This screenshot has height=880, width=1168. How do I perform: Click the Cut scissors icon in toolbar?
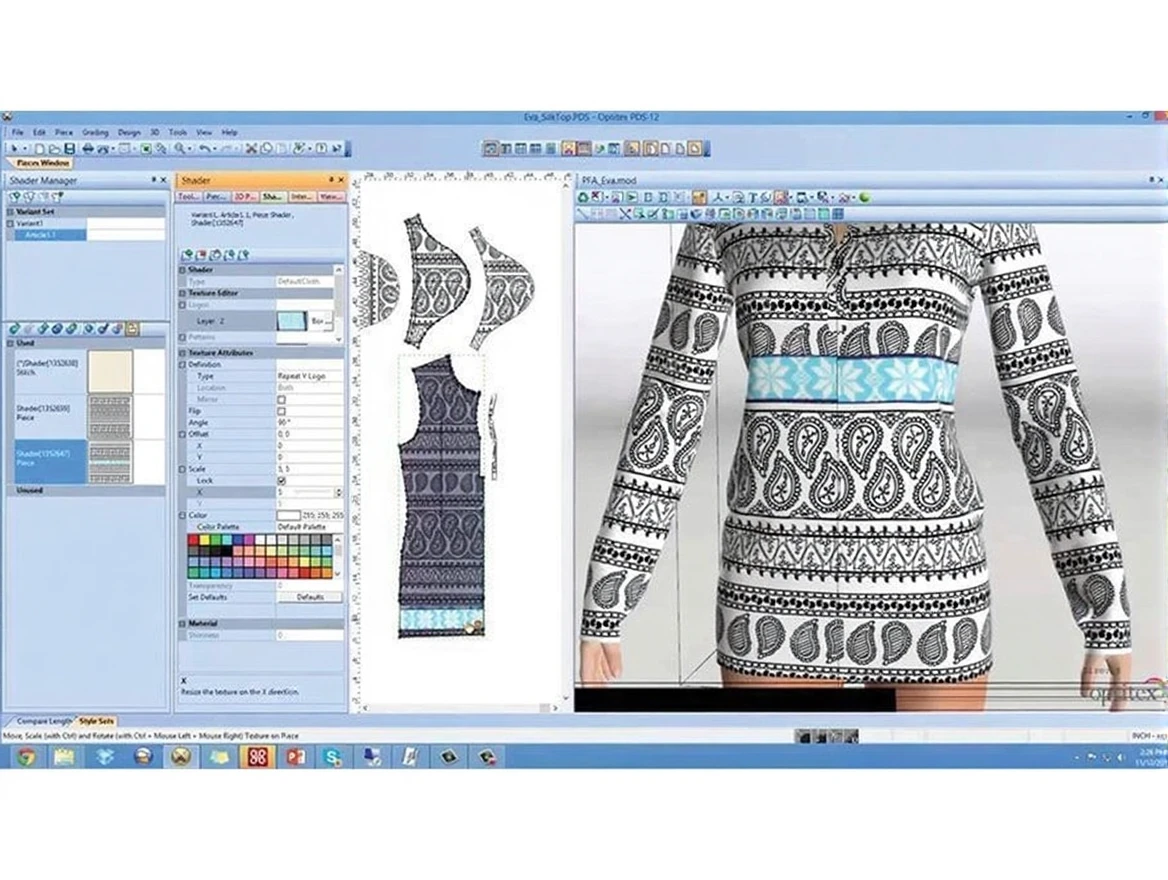click(252, 148)
